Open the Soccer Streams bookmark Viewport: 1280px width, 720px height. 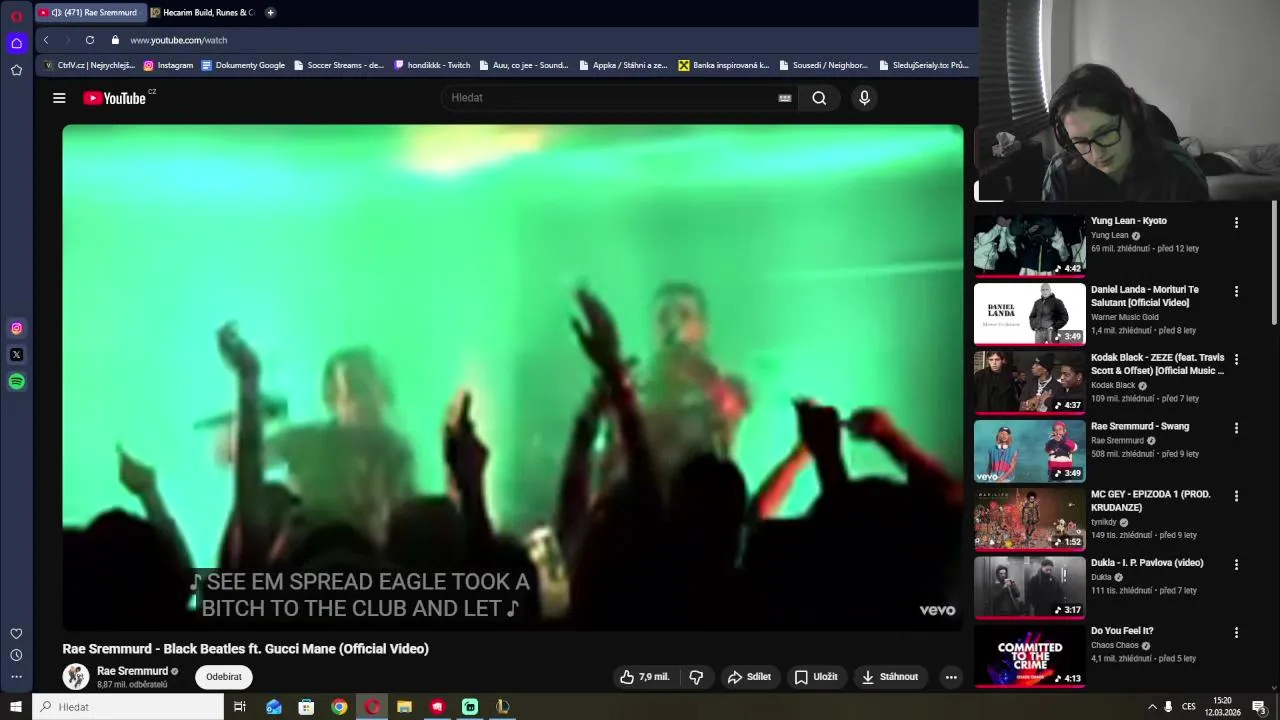(339, 65)
